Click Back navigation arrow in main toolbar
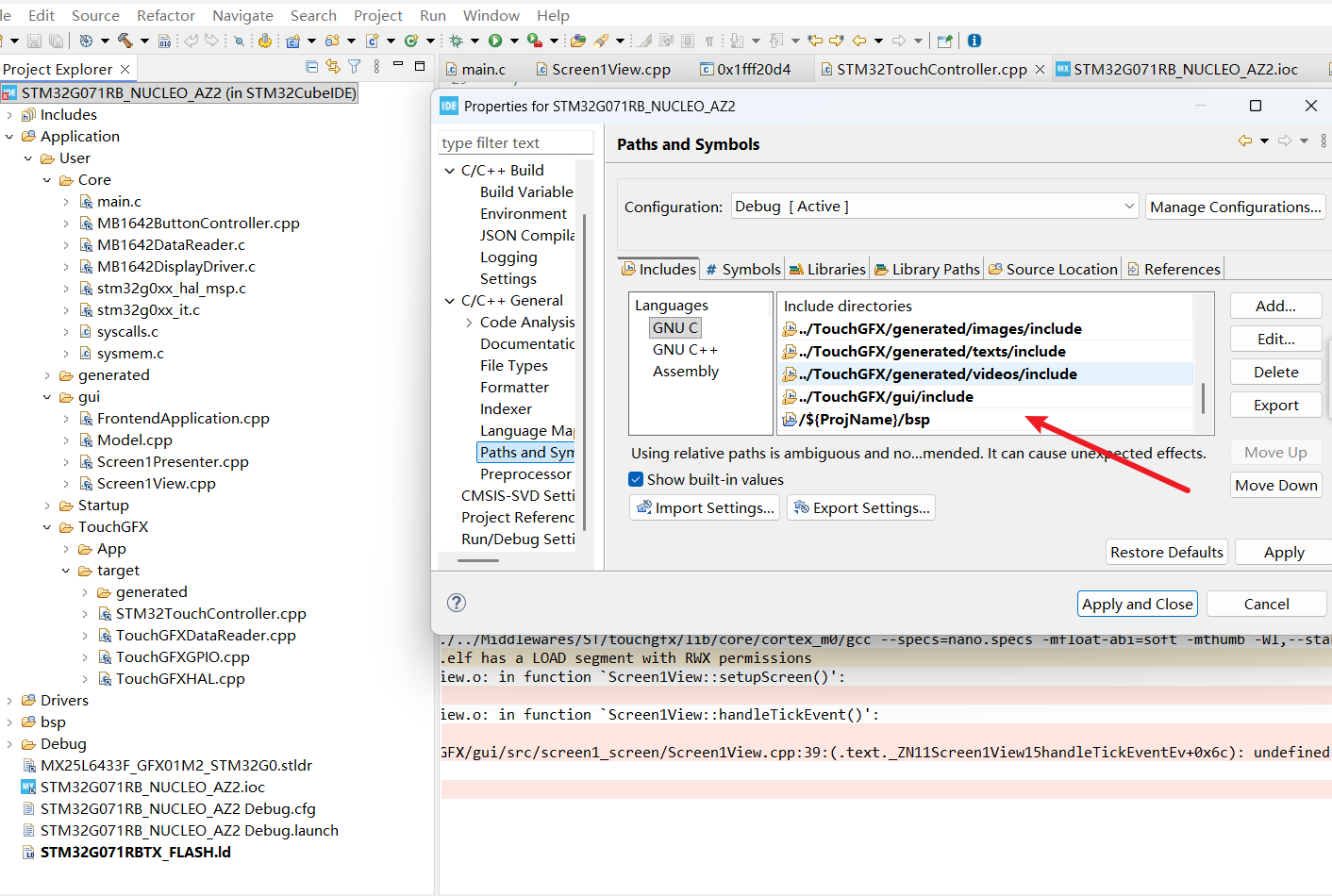 858,41
